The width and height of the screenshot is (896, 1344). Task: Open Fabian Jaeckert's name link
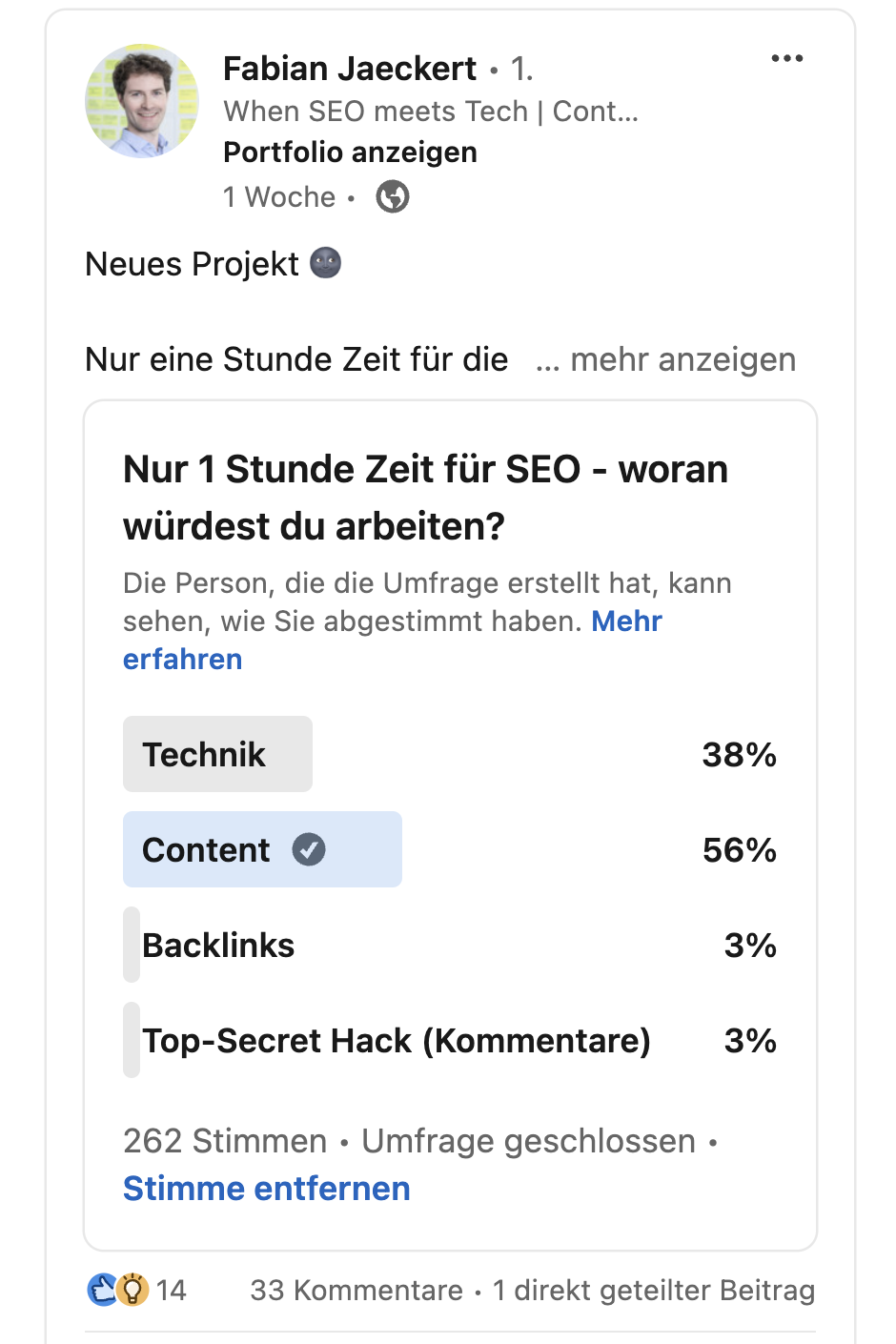350,69
